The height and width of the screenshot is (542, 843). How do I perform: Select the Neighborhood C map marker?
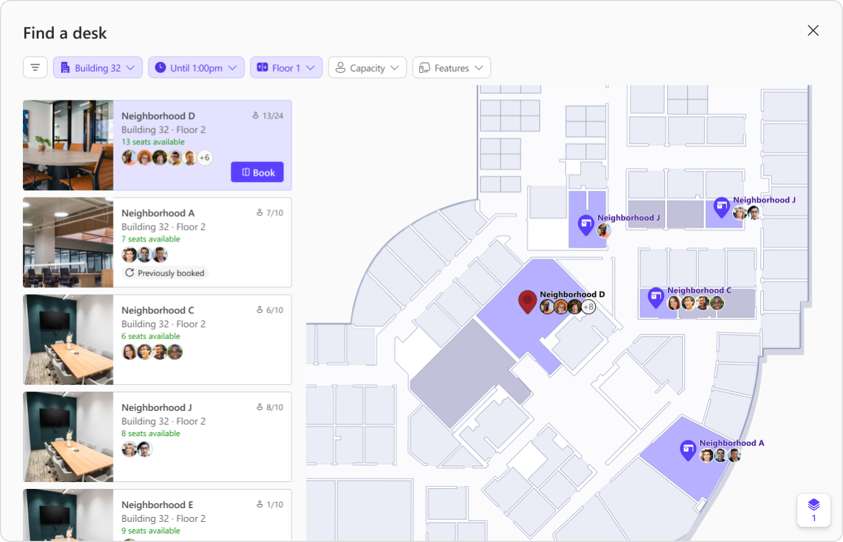[x=656, y=297]
